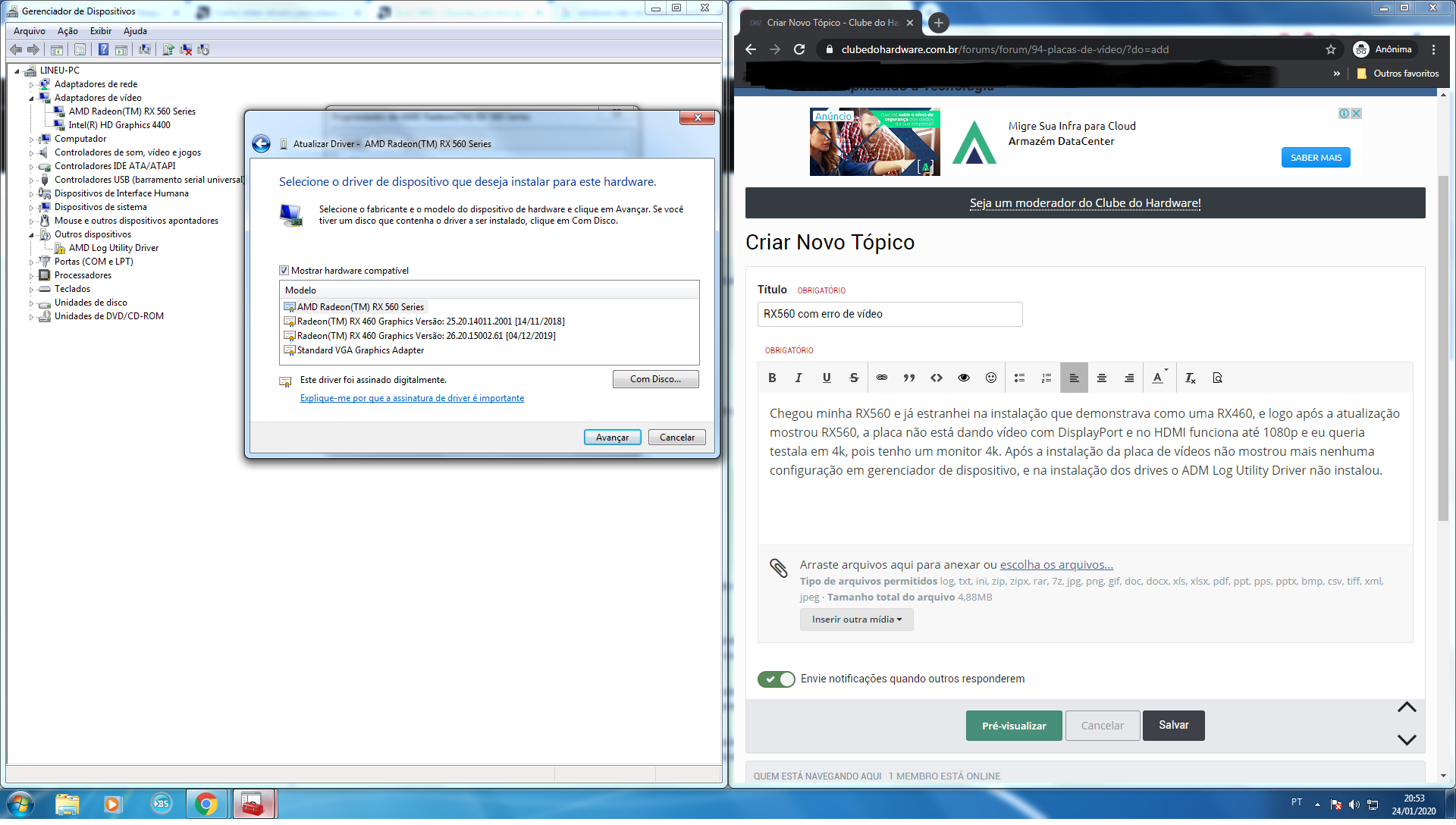Image resolution: width=1456 pixels, height=825 pixels.
Task: Open the Arquivo menu
Action: (x=30, y=31)
